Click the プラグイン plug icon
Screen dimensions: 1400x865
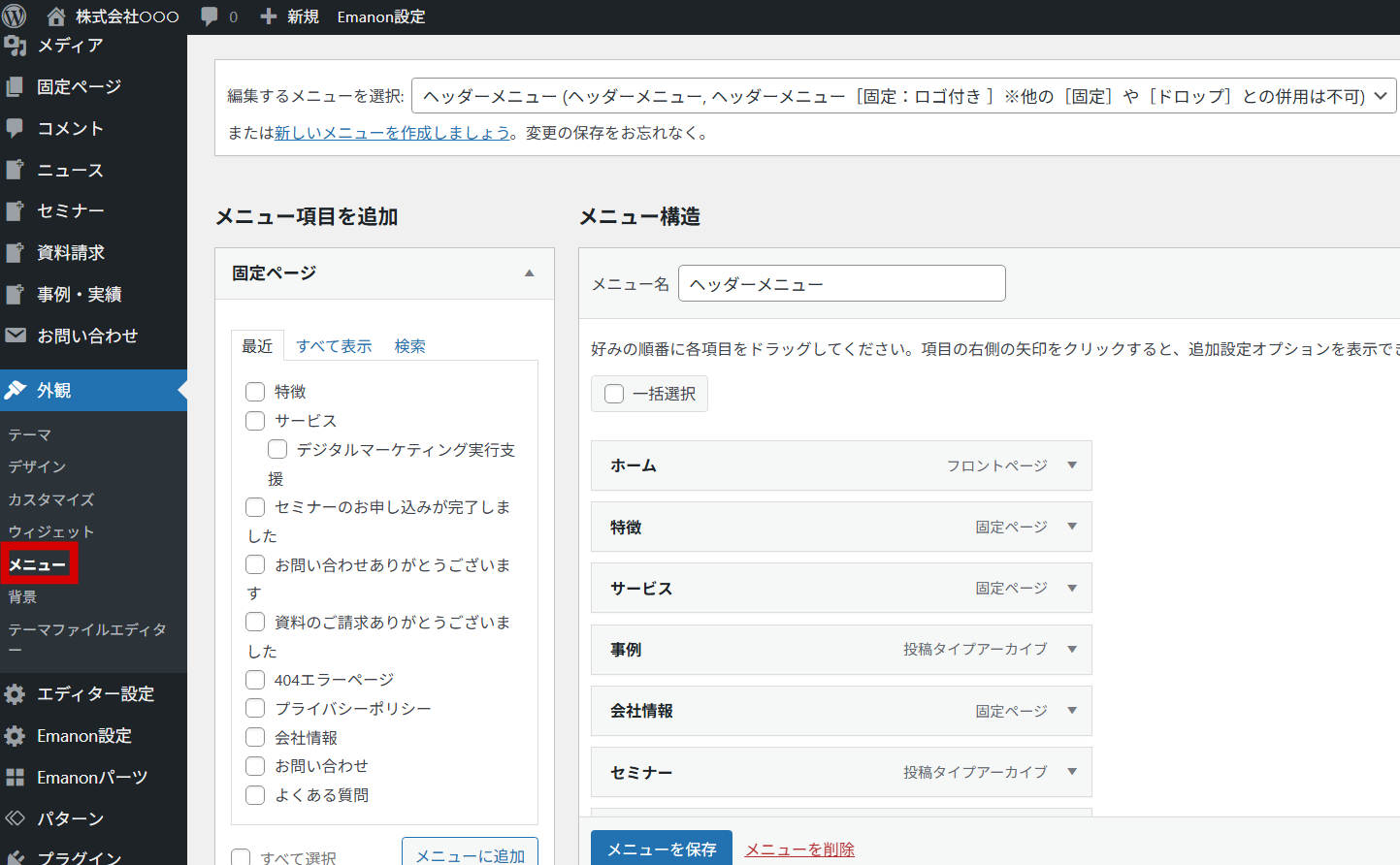pyautogui.click(x=15, y=859)
